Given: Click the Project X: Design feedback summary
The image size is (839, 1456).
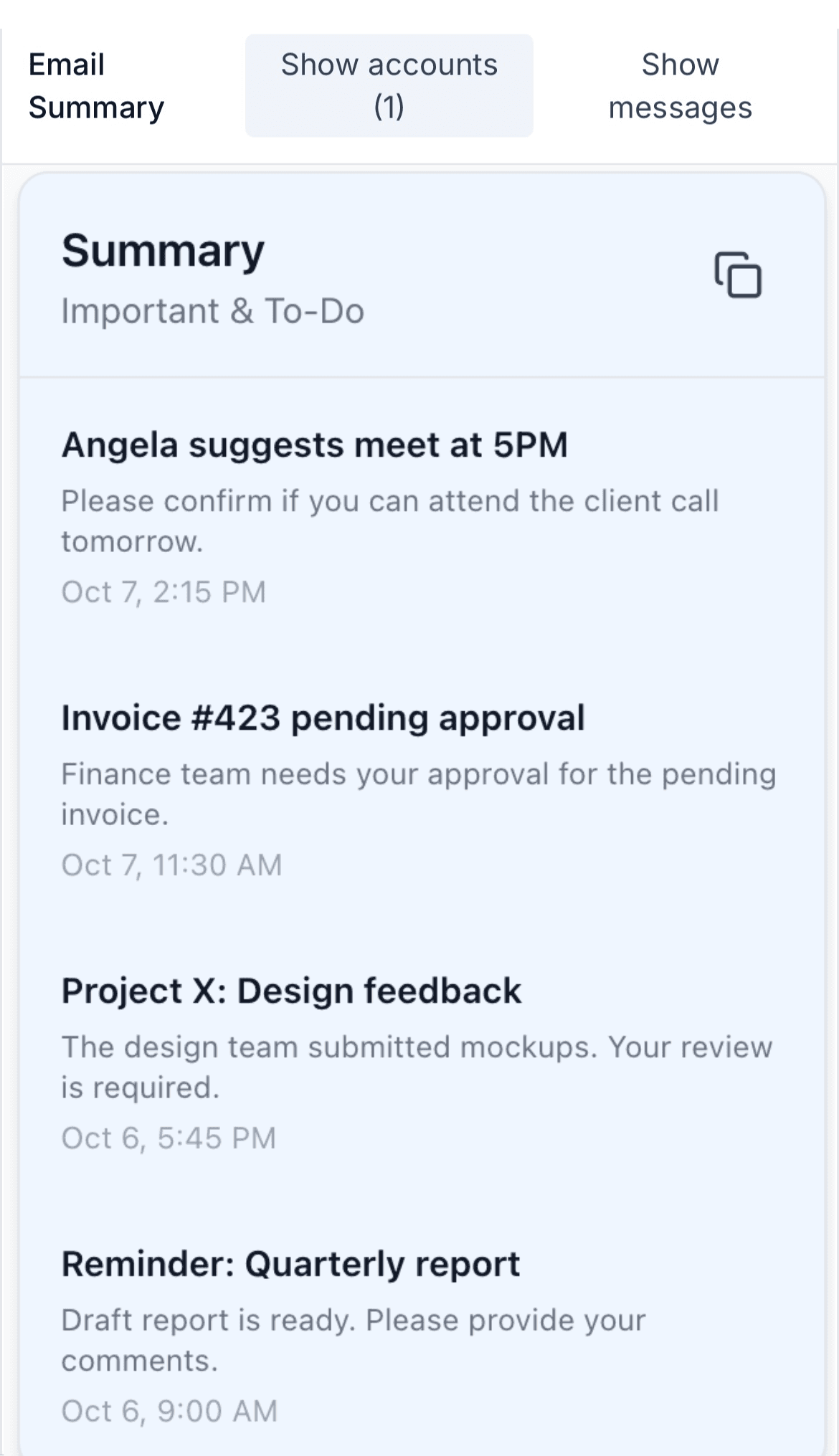Looking at the screenshot, I should [292, 990].
